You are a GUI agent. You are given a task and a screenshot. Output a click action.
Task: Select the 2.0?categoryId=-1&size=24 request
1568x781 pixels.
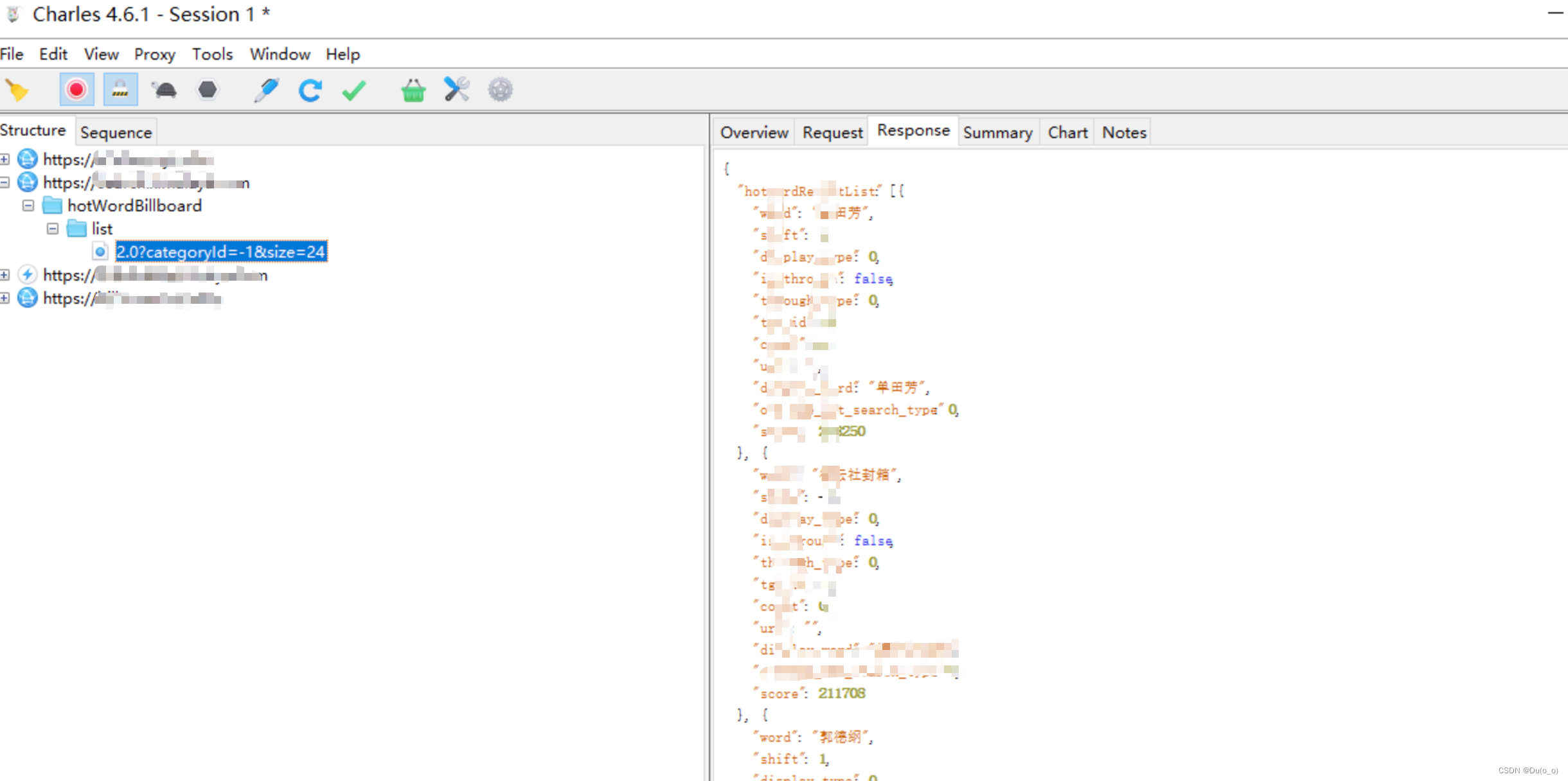pos(220,252)
